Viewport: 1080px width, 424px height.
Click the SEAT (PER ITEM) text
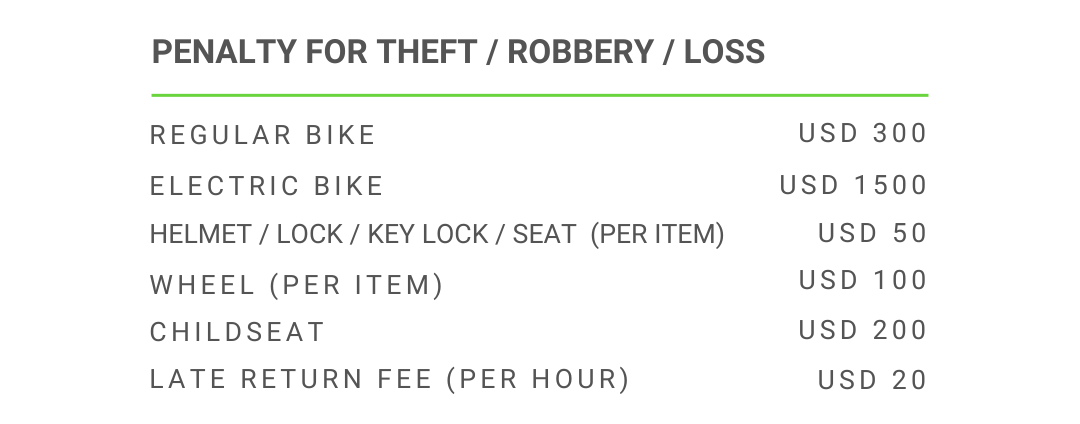click(x=618, y=234)
